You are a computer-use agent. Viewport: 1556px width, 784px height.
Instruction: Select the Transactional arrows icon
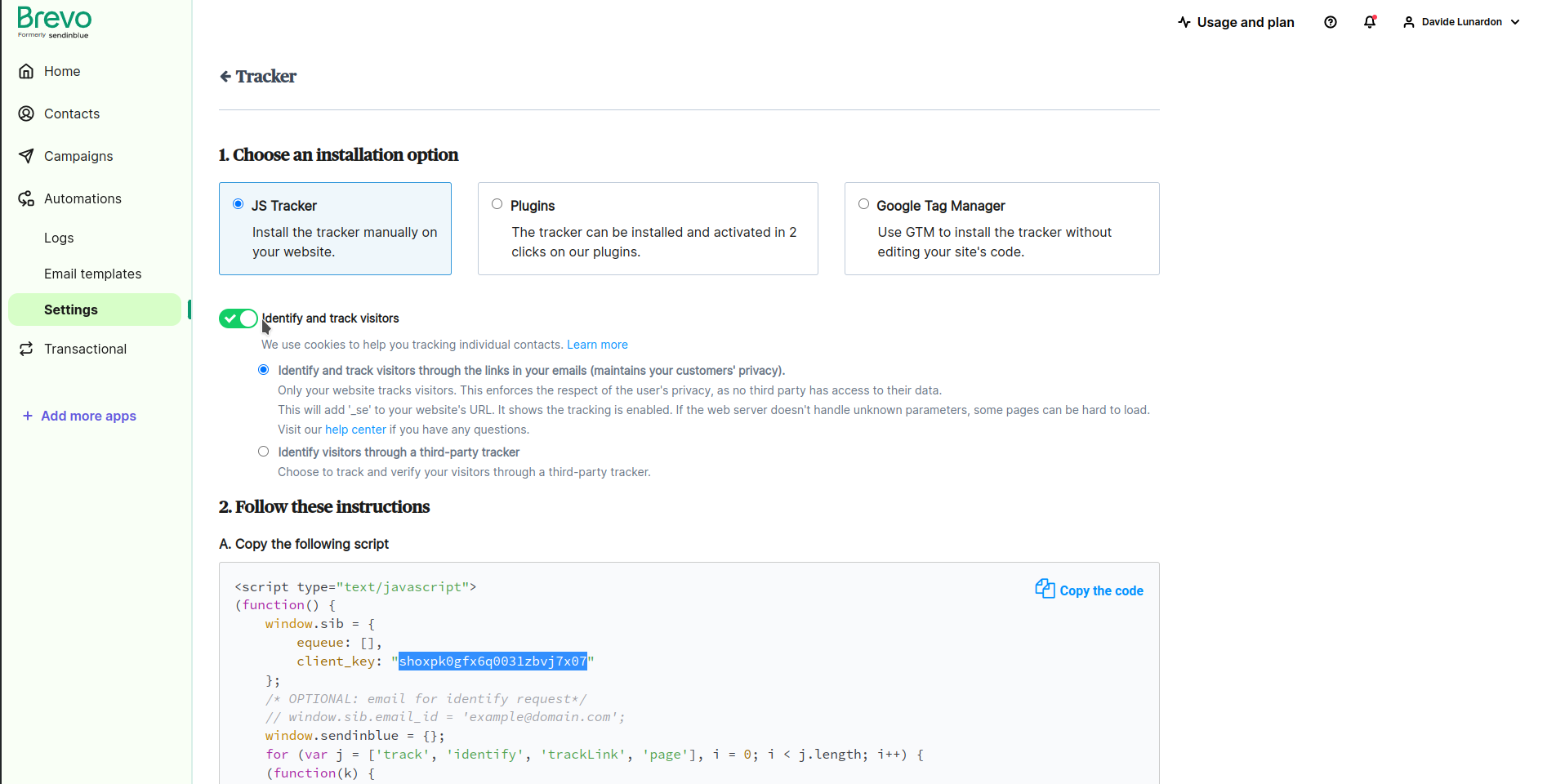pyautogui.click(x=26, y=349)
